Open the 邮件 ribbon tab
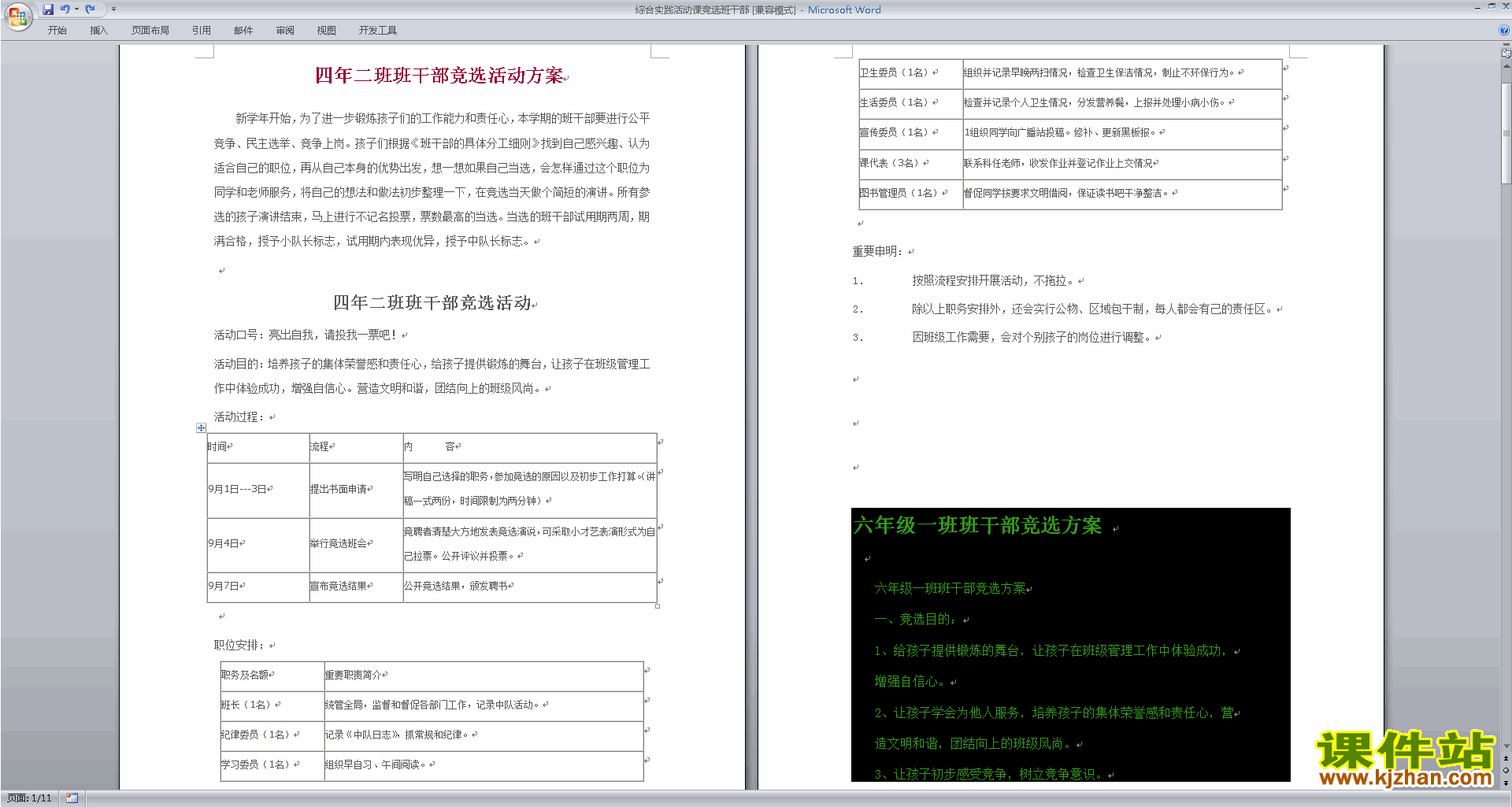 tap(243, 30)
